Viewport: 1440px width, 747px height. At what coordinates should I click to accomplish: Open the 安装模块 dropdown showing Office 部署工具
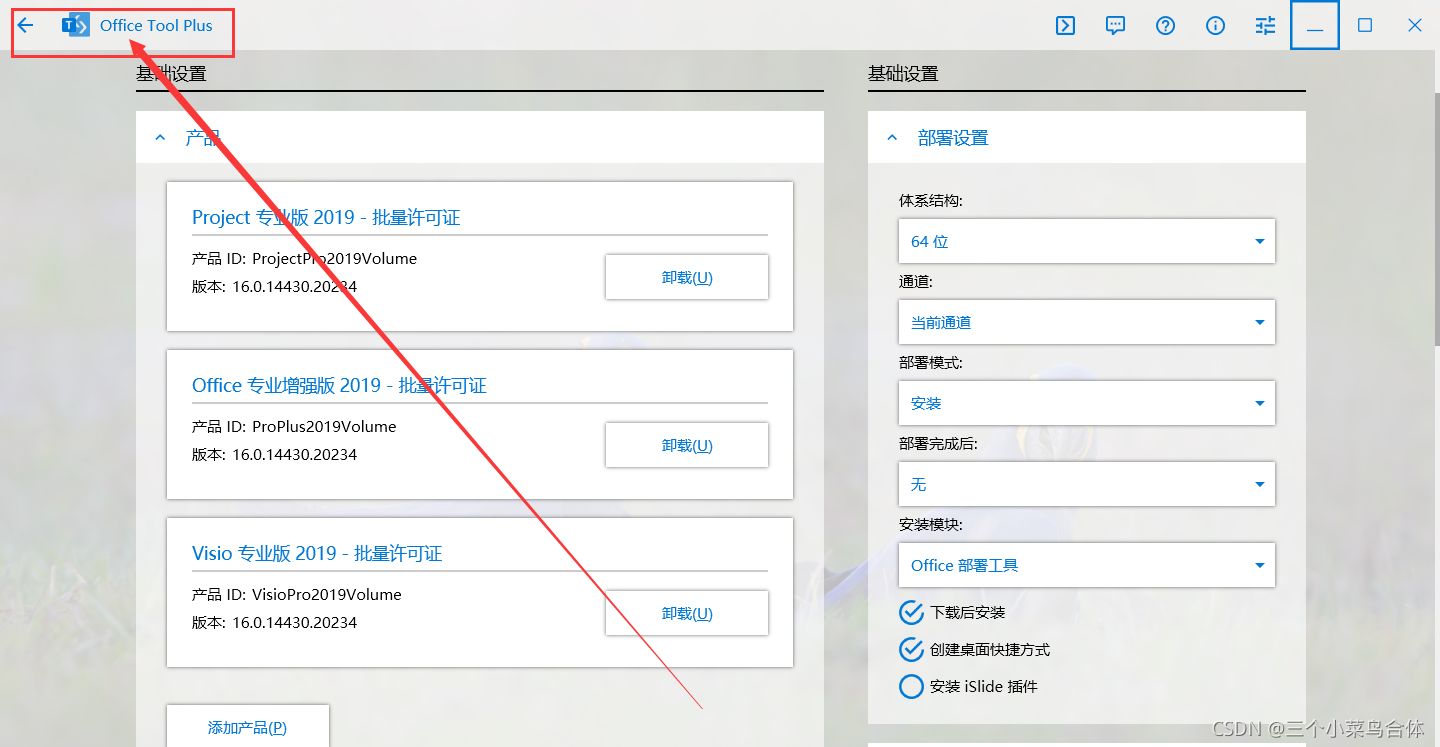pos(1087,565)
